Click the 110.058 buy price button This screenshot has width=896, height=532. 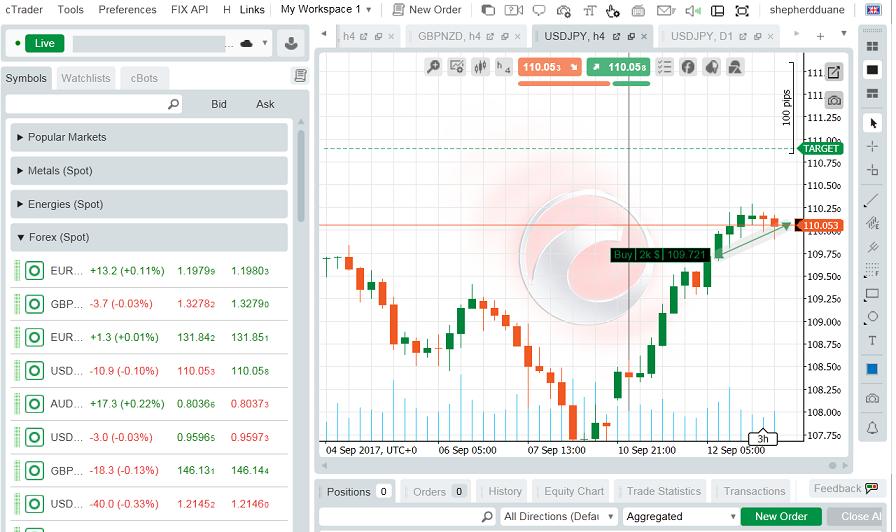[618, 67]
